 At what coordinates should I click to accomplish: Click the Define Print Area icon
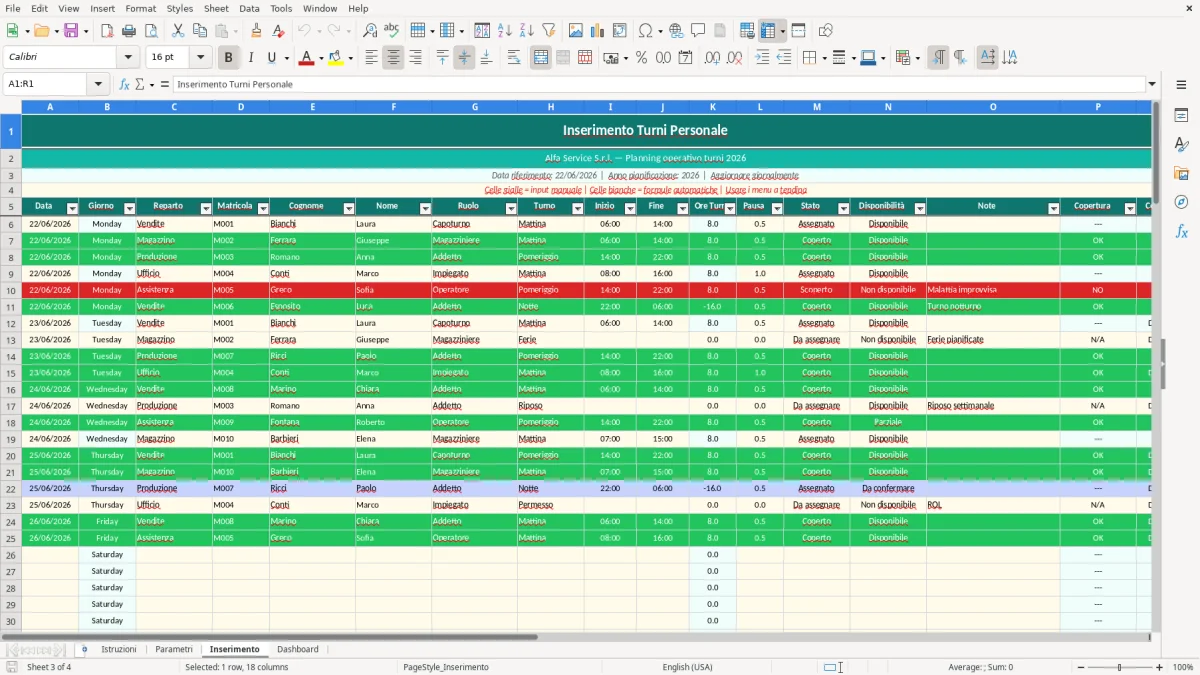747,31
